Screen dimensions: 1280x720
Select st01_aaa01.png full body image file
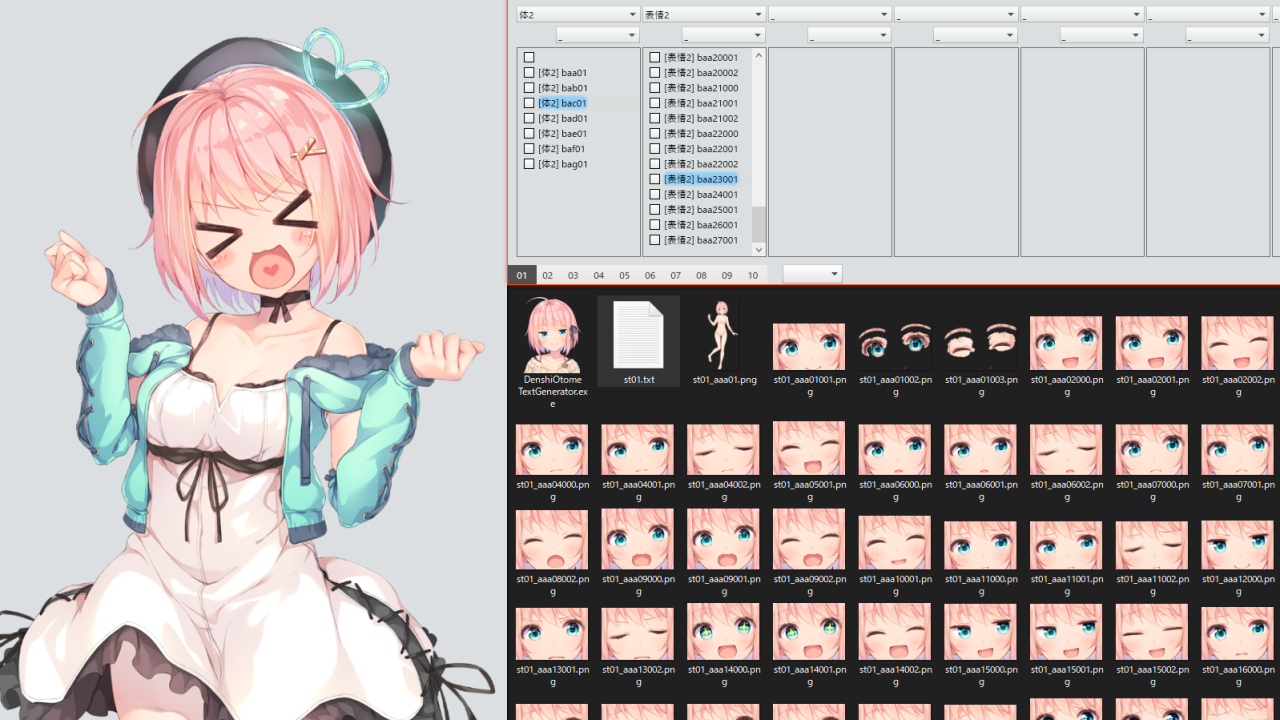click(x=724, y=334)
